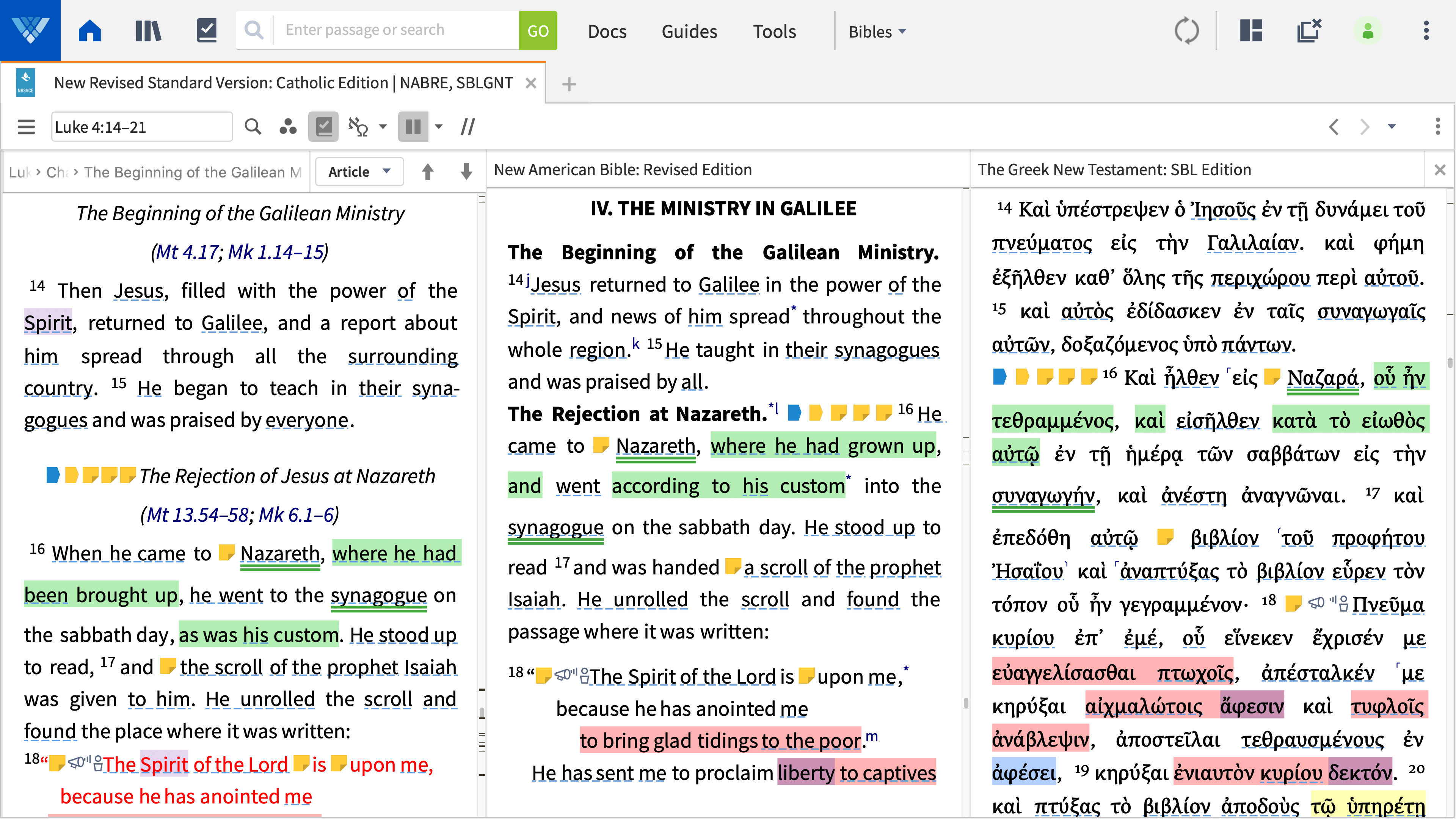Open the history dropdown arrow

(x=1392, y=127)
